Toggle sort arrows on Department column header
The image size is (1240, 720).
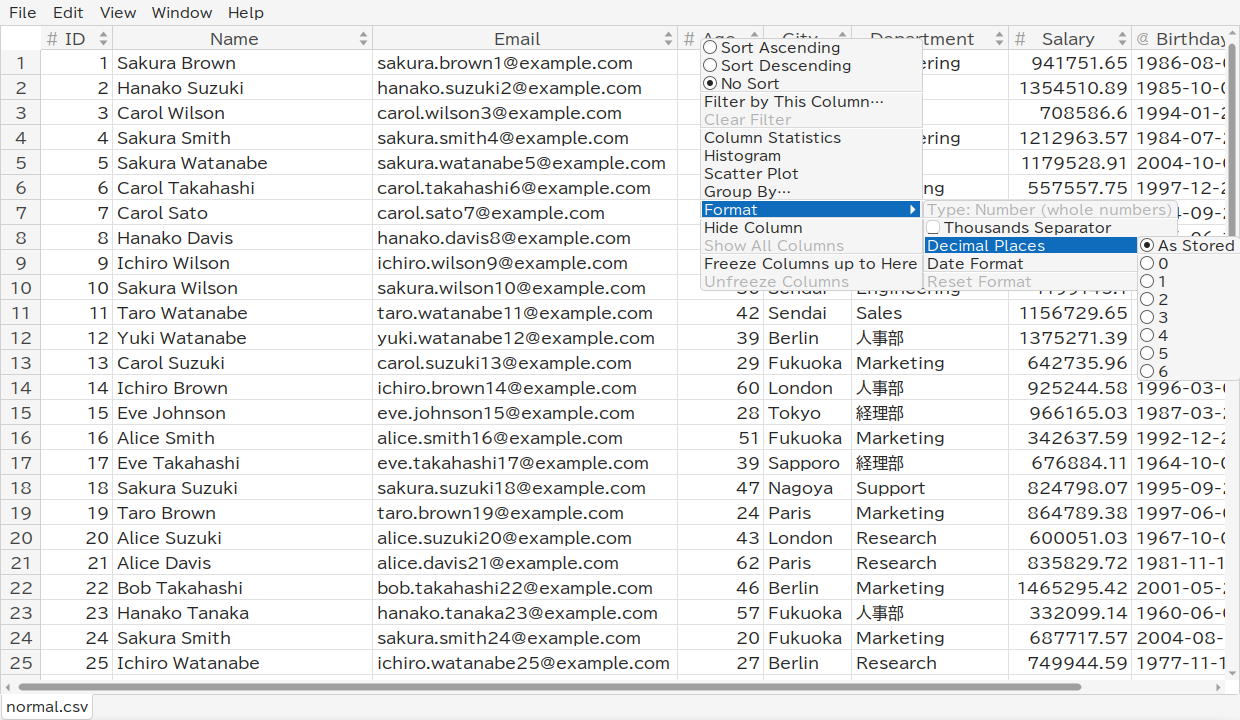(x=999, y=39)
